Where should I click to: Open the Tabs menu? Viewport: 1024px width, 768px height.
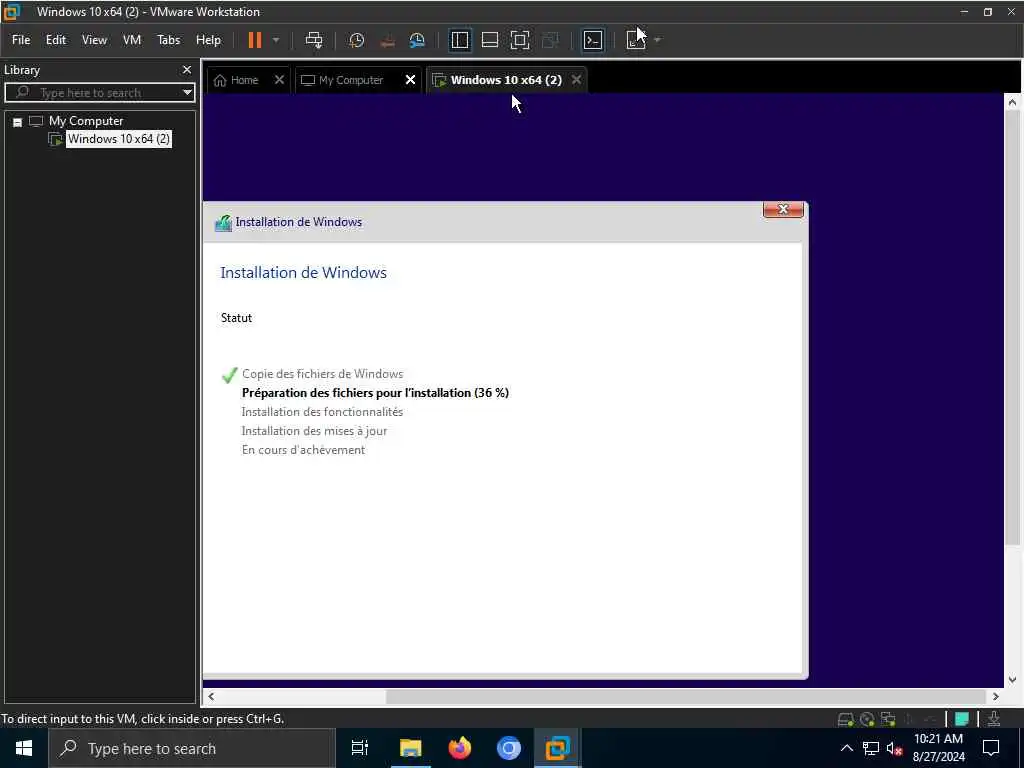168,40
